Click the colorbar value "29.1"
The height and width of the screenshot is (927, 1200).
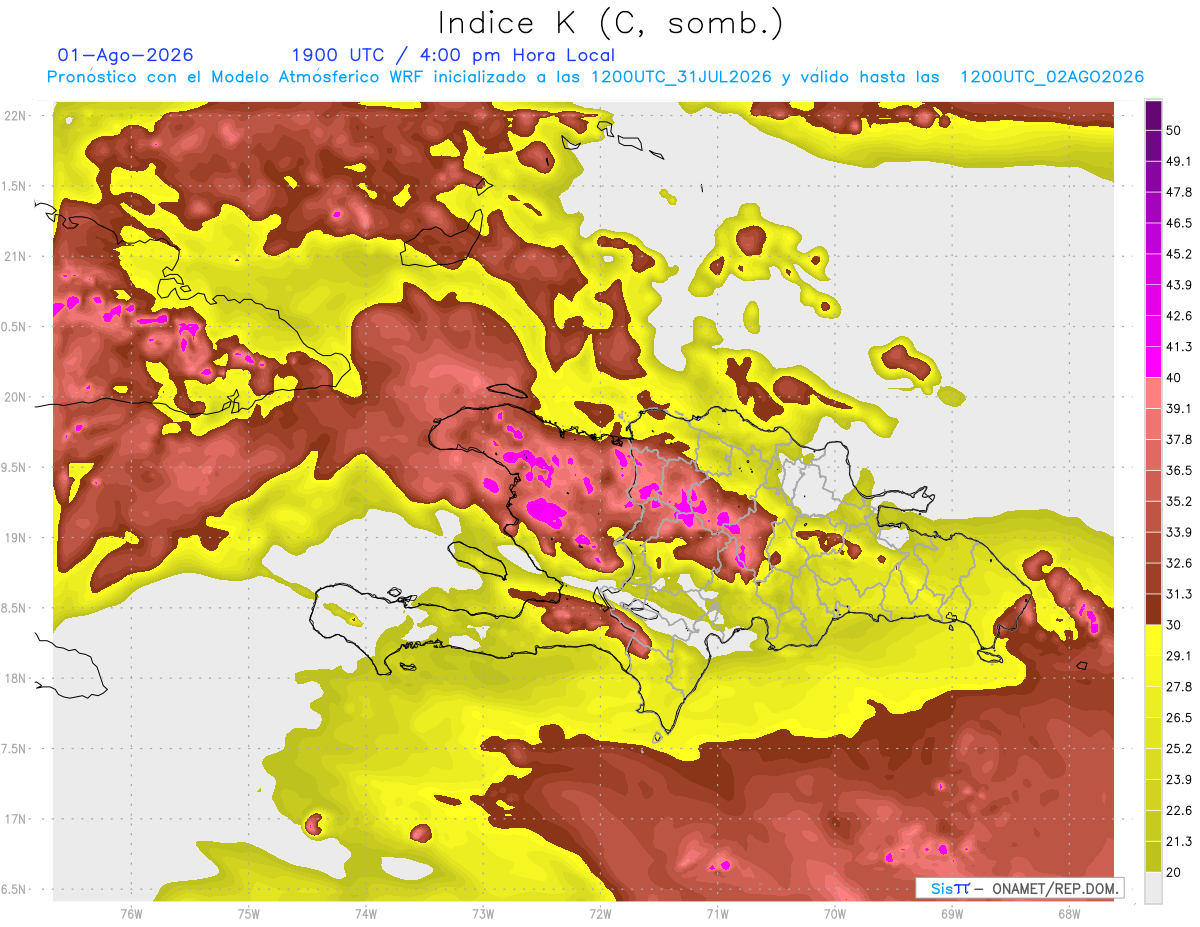(x=1179, y=656)
